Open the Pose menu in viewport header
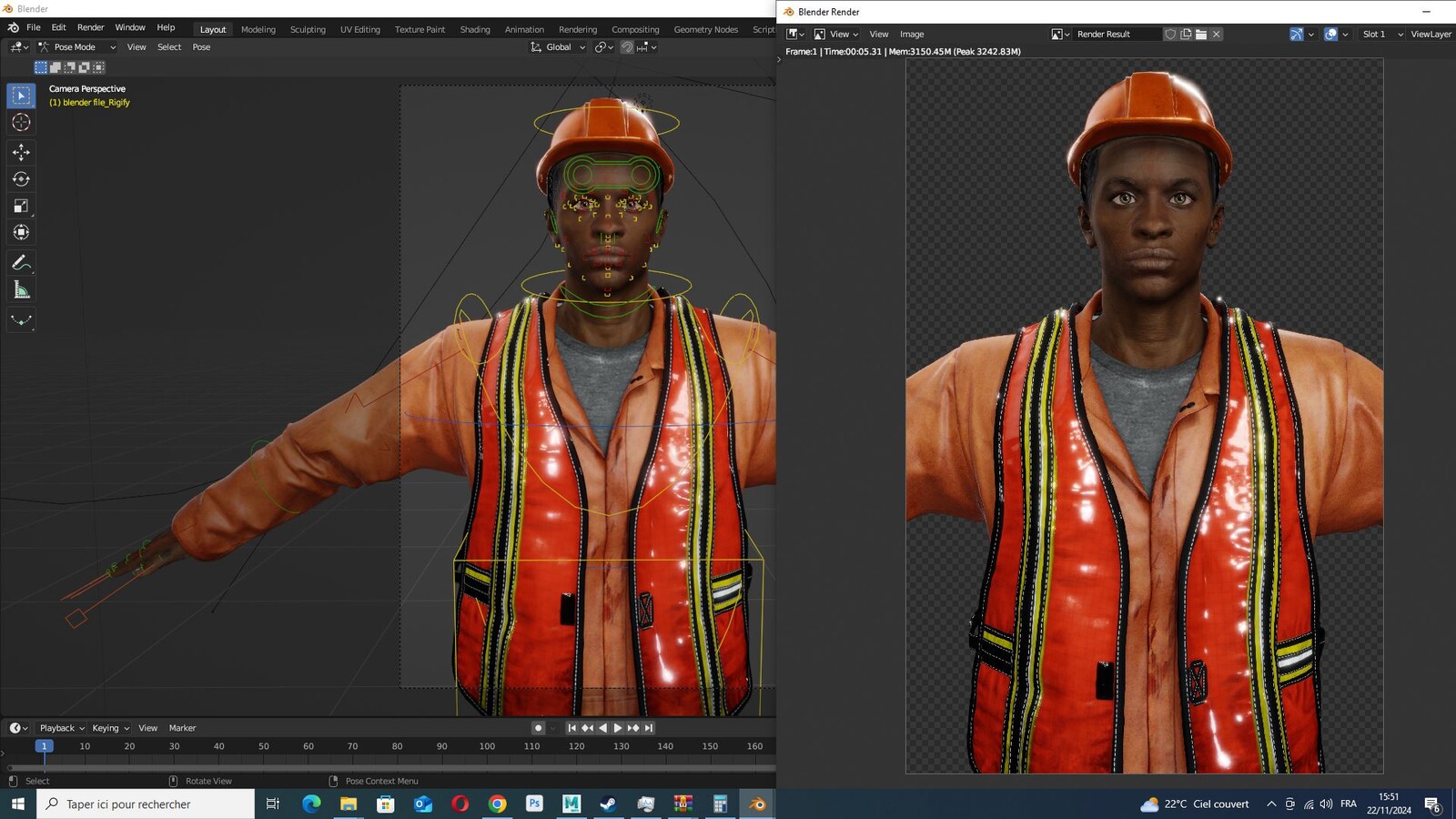Viewport: 1456px width, 819px height. 201,47
